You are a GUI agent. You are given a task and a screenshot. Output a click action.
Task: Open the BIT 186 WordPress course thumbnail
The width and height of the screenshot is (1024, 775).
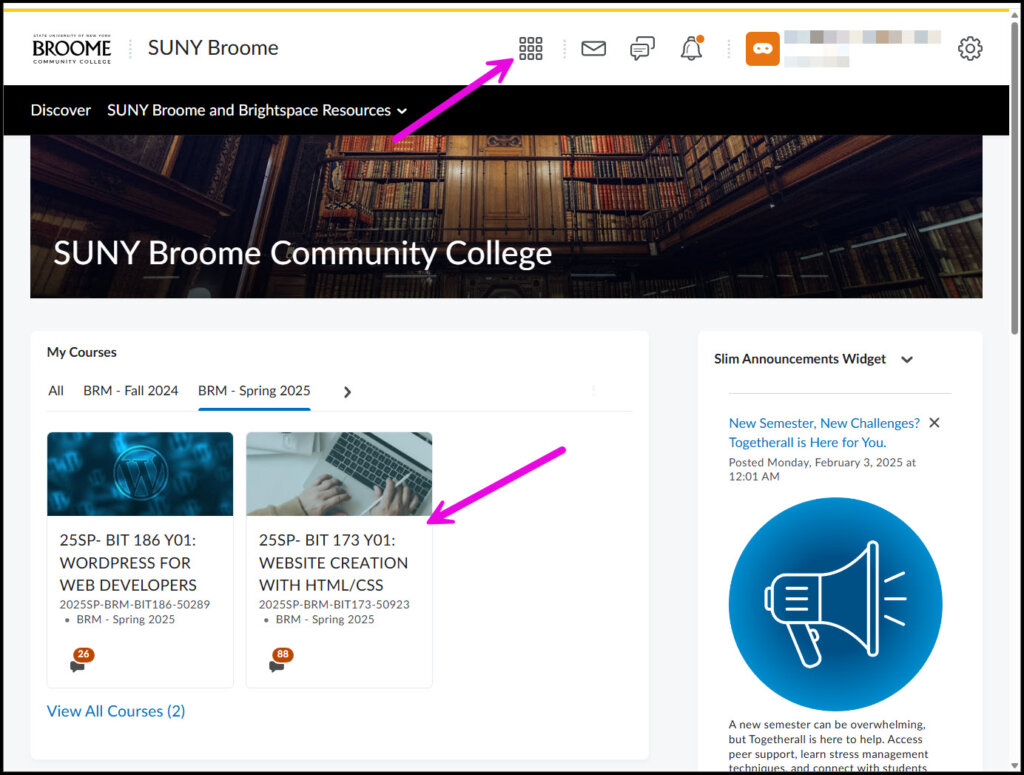pos(140,474)
